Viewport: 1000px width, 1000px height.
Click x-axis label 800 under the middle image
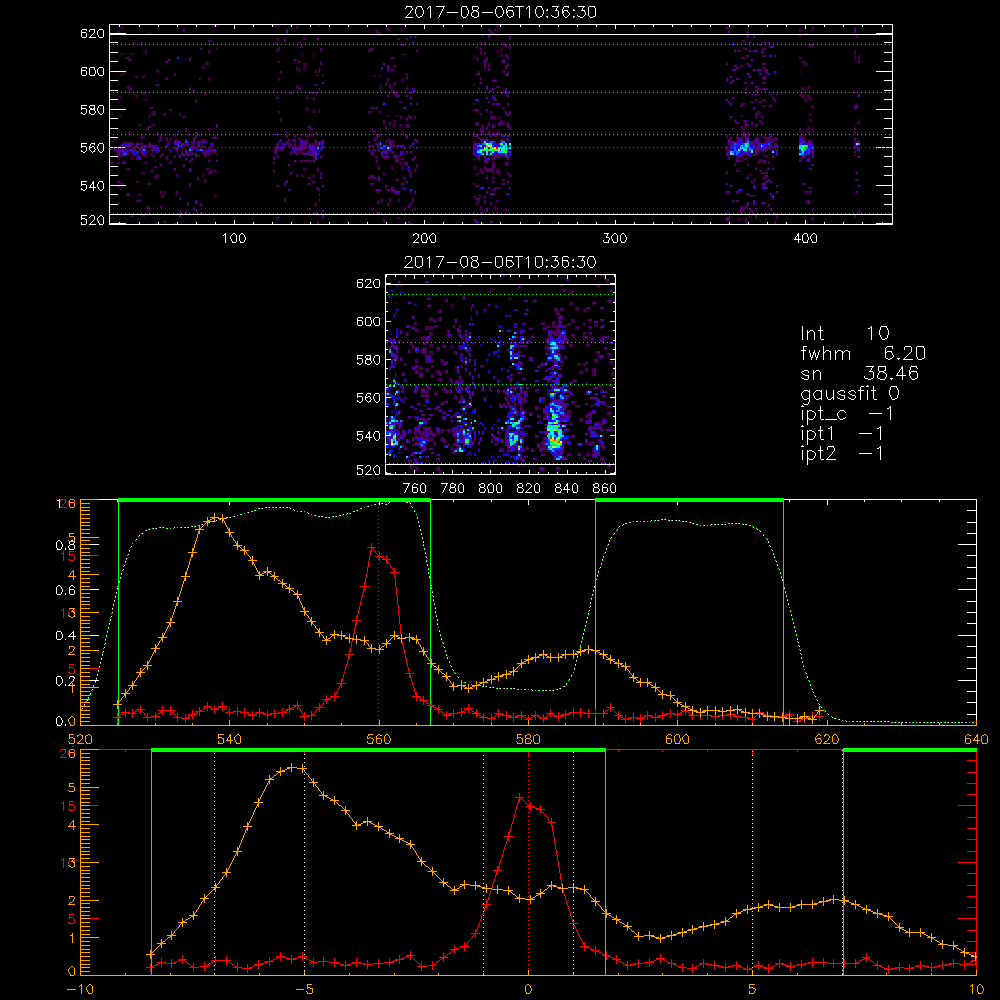coord(490,489)
